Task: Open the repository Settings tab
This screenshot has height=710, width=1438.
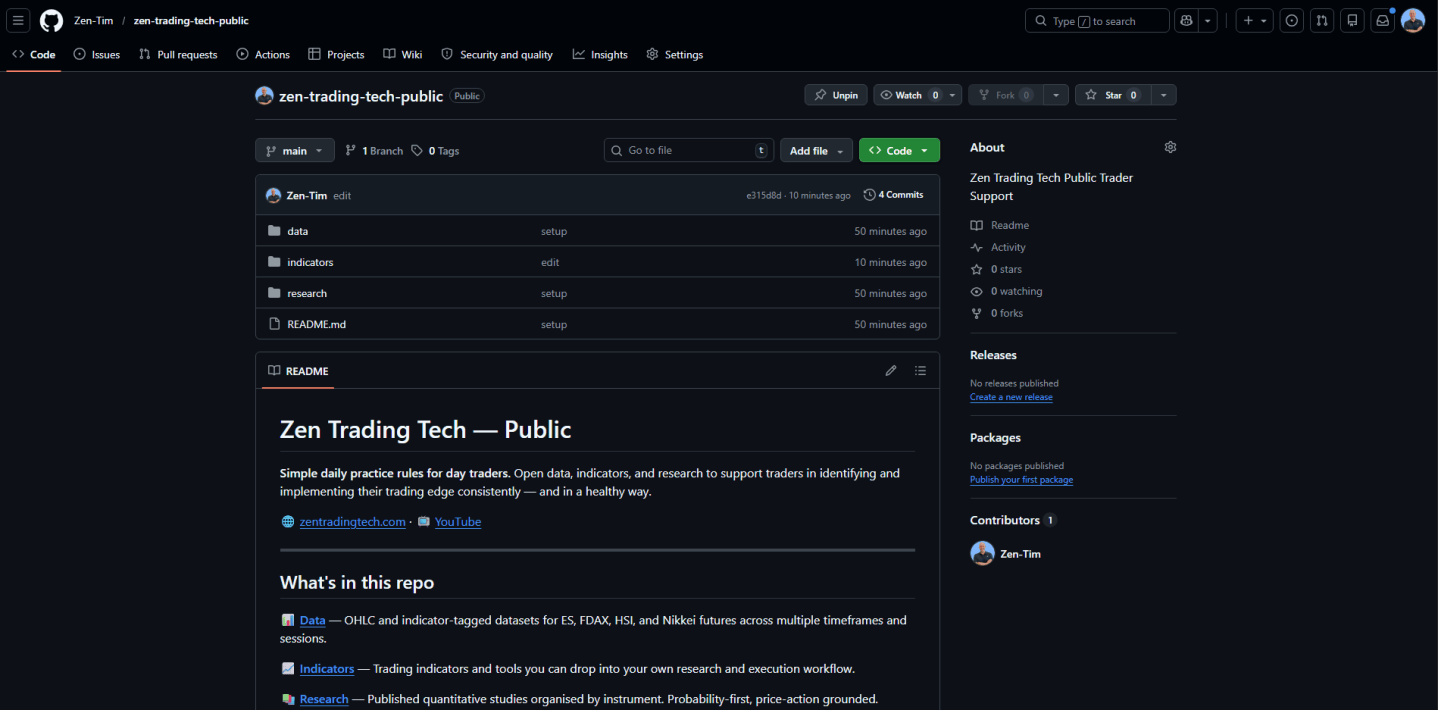Action: 675,55
